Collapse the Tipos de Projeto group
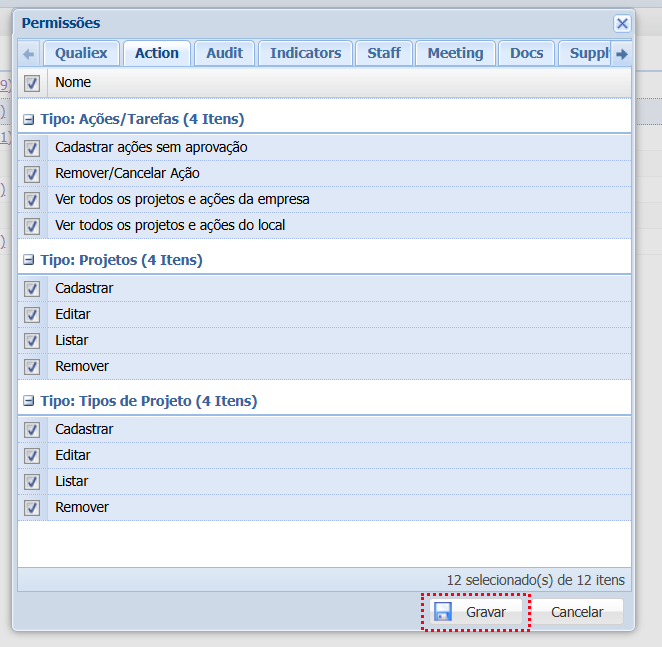This screenshot has width=662, height=647. click(x=29, y=401)
